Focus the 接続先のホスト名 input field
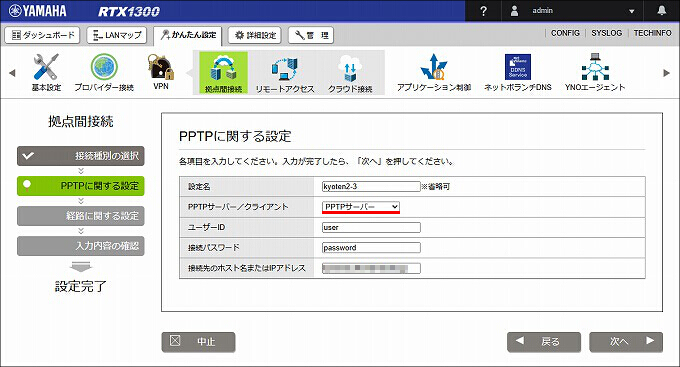This screenshot has height=367, width=680. [x=371, y=268]
